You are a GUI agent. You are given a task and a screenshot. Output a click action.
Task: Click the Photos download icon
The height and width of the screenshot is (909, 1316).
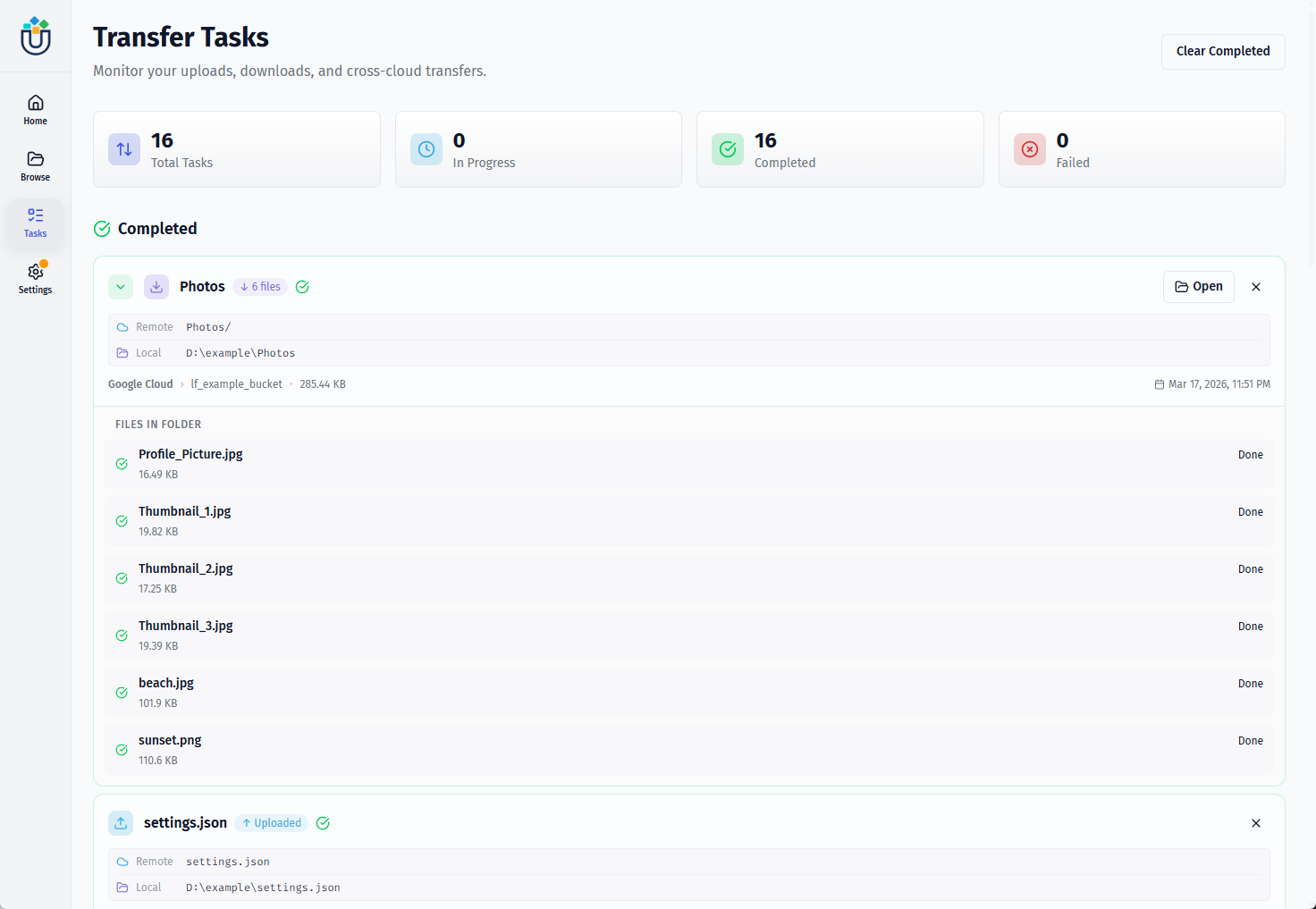point(156,287)
